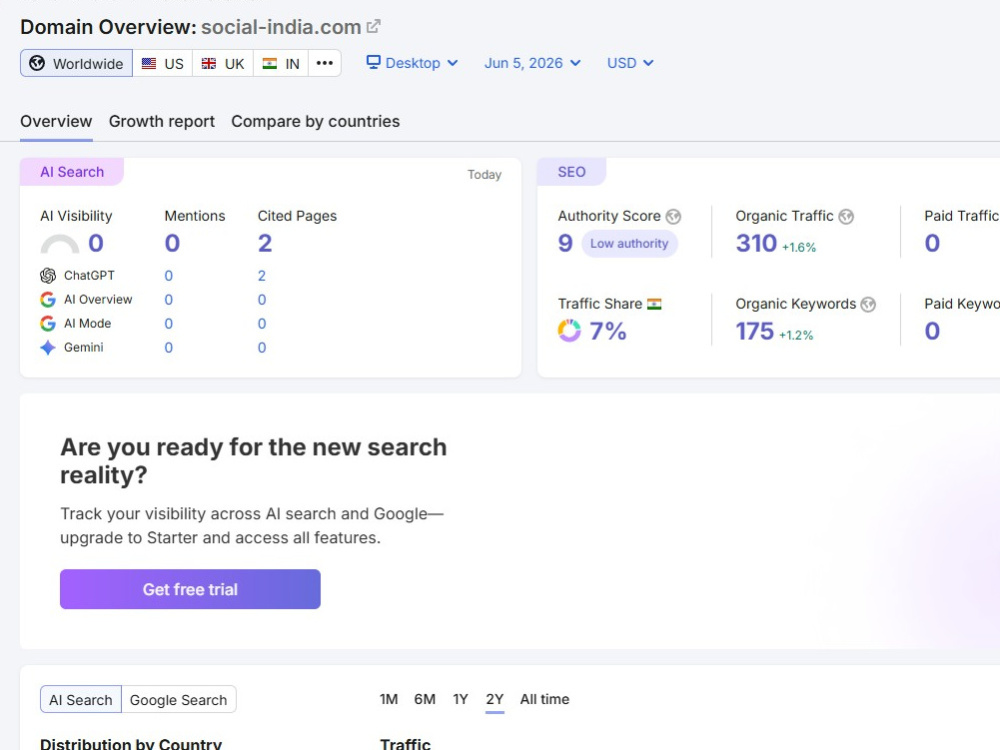The width and height of the screenshot is (1000, 750).
Task: Select the 1M time range
Action: pos(388,699)
